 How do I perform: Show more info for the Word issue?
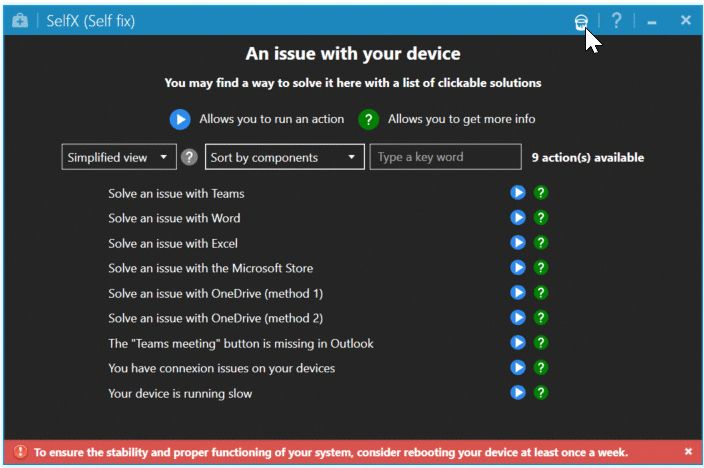(x=541, y=218)
